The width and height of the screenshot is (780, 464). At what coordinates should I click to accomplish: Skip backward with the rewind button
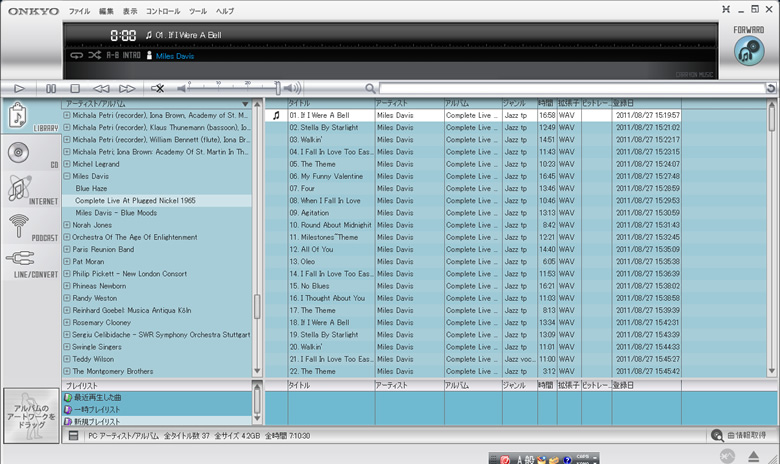[101, 89]
